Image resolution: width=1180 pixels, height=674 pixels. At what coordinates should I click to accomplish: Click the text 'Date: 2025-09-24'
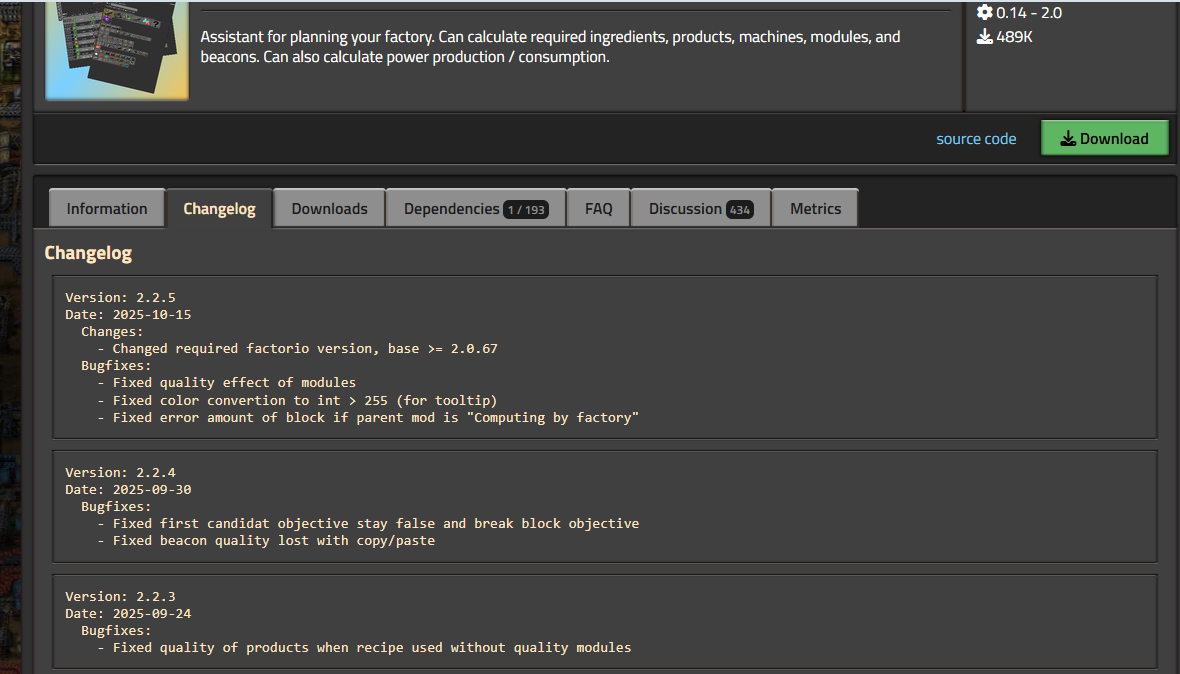point(128,613)
